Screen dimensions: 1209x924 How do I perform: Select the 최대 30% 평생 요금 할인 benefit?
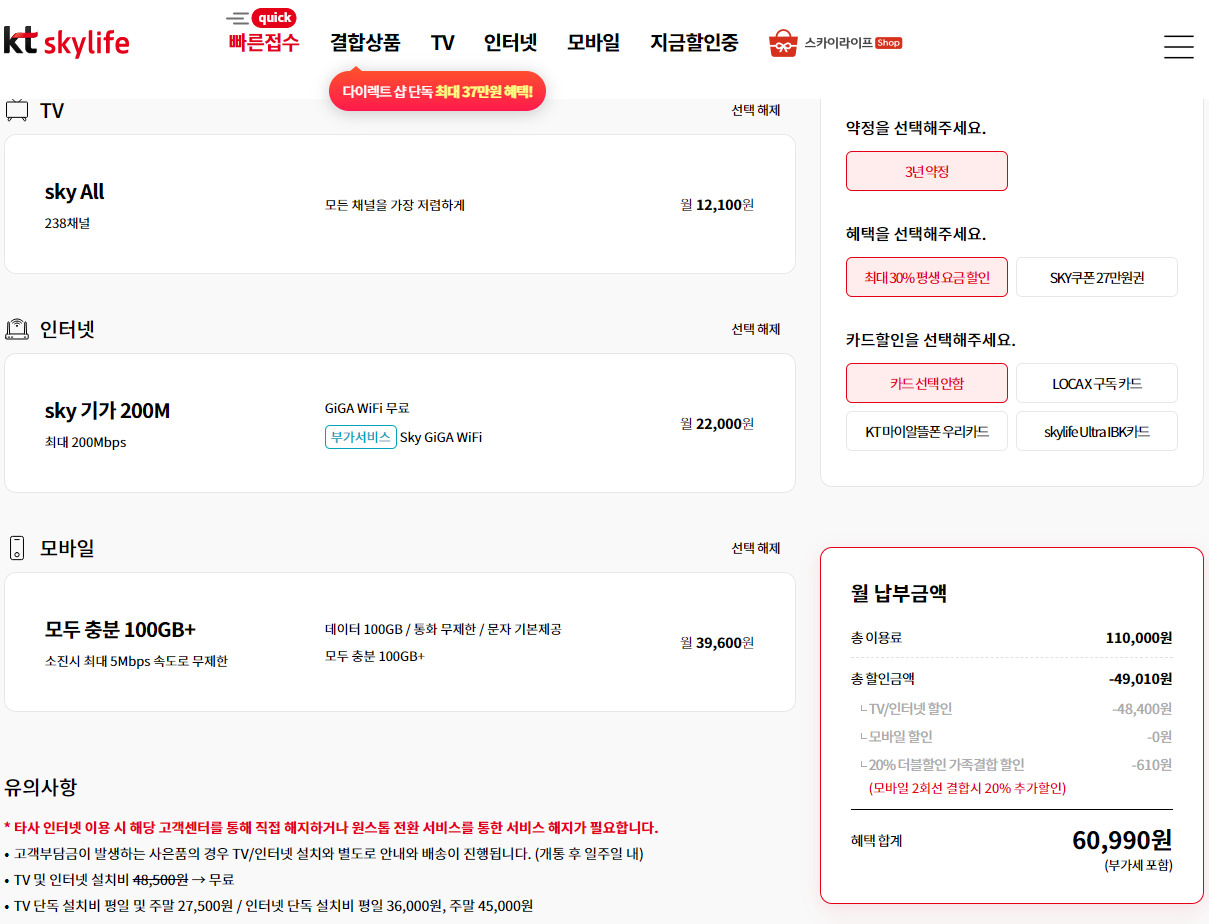pos(926,277)
